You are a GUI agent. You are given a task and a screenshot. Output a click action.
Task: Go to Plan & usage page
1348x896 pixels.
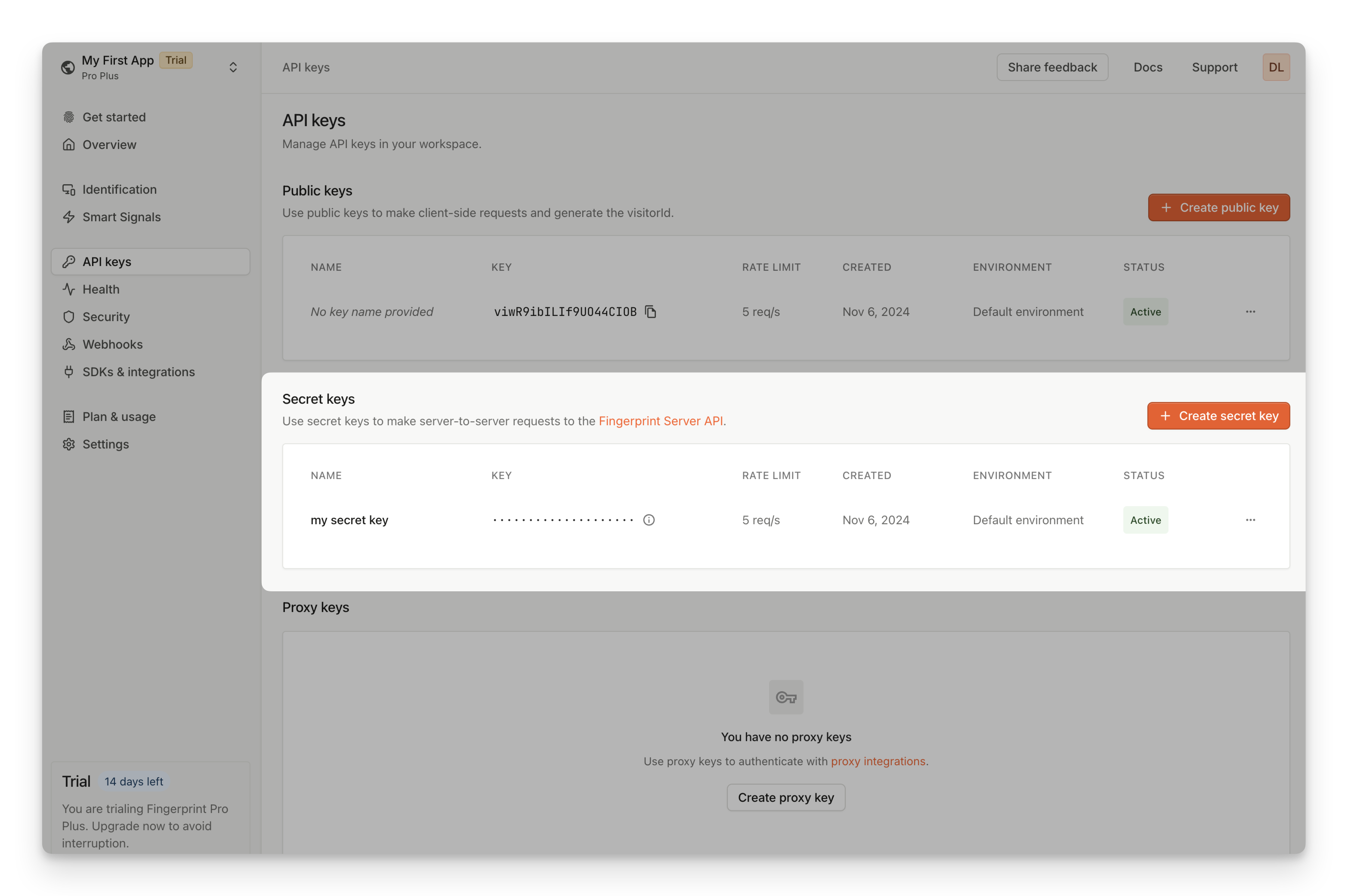(119, 417)
